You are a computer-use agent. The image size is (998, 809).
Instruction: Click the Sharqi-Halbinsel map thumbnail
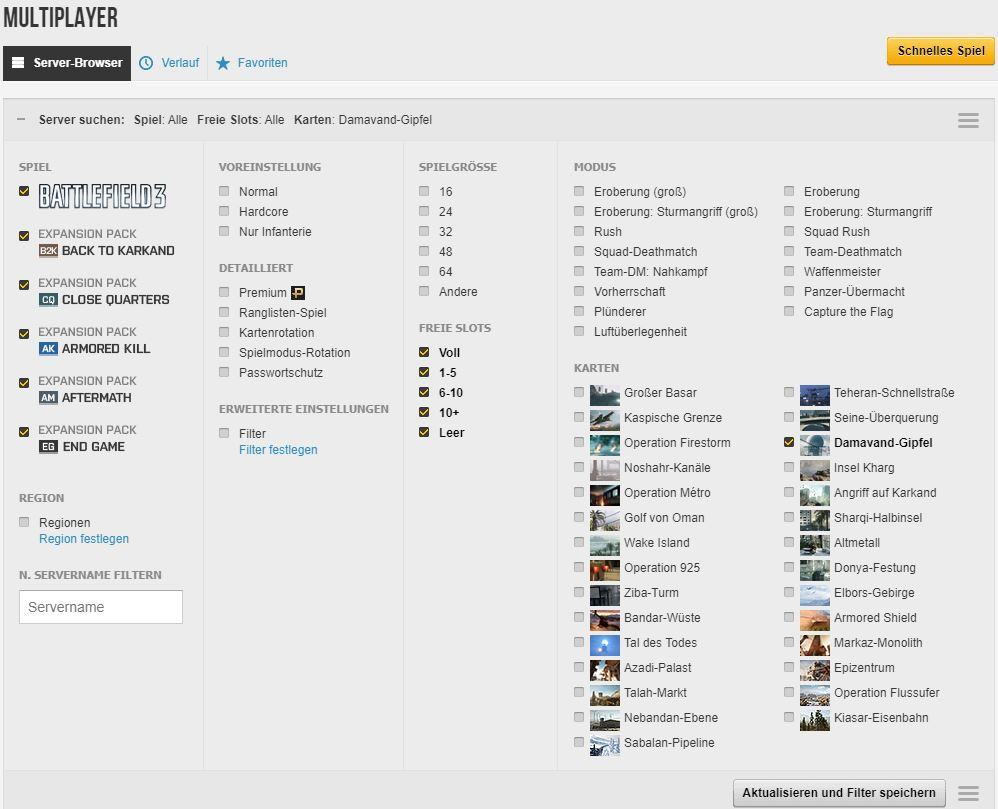tap(815, 520)
